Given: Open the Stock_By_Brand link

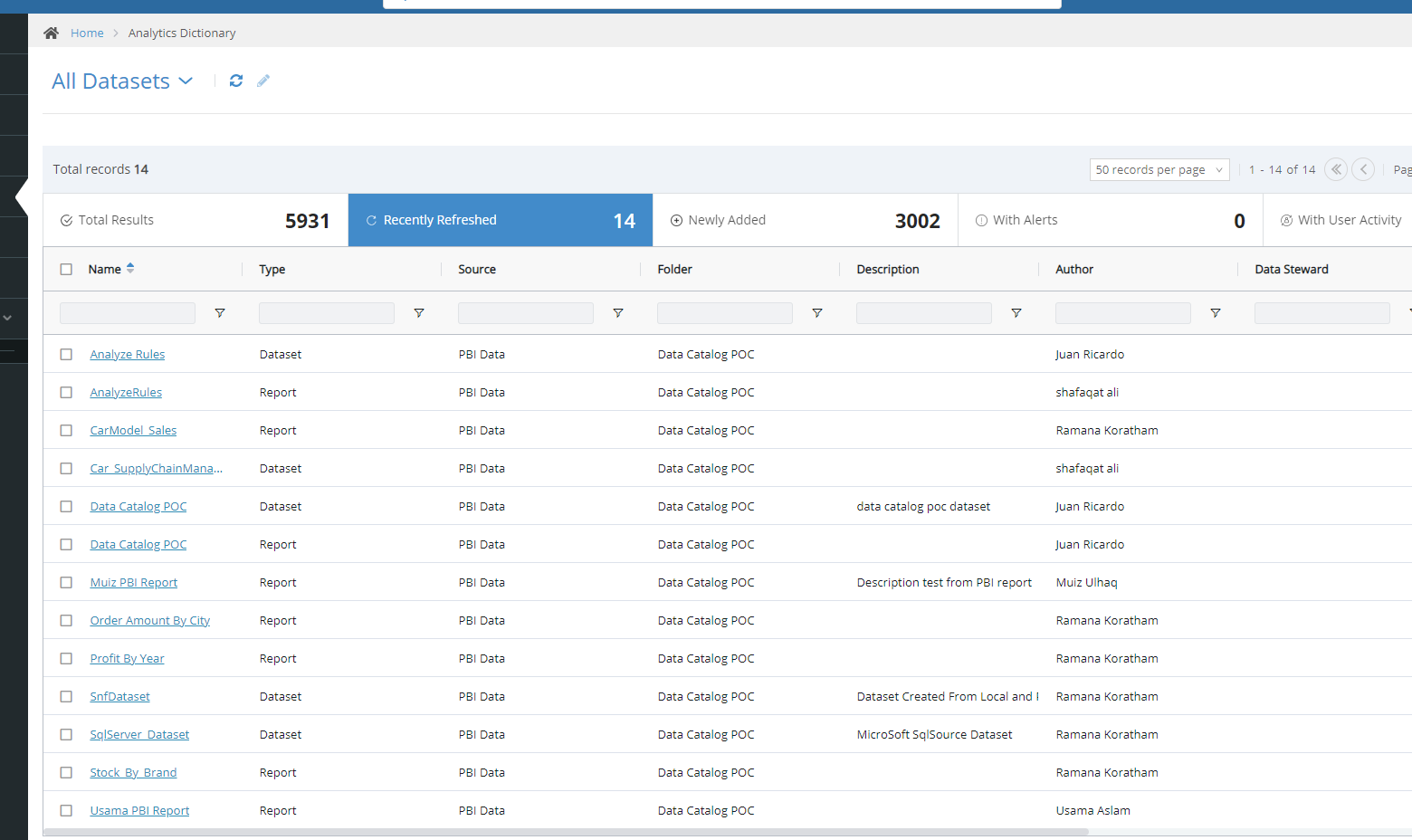Looking at the screenshot, I should point(133,773).
